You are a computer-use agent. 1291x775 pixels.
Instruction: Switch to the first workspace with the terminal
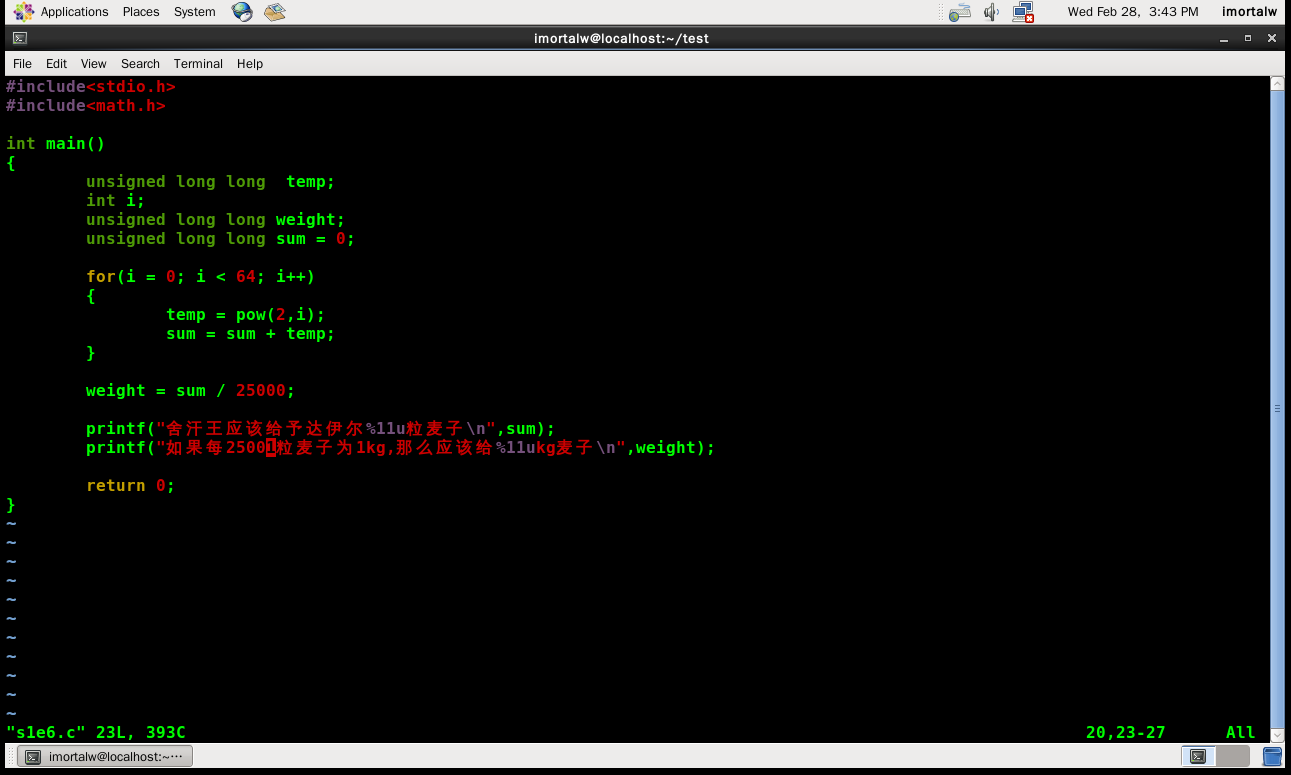click(1198, 756)
